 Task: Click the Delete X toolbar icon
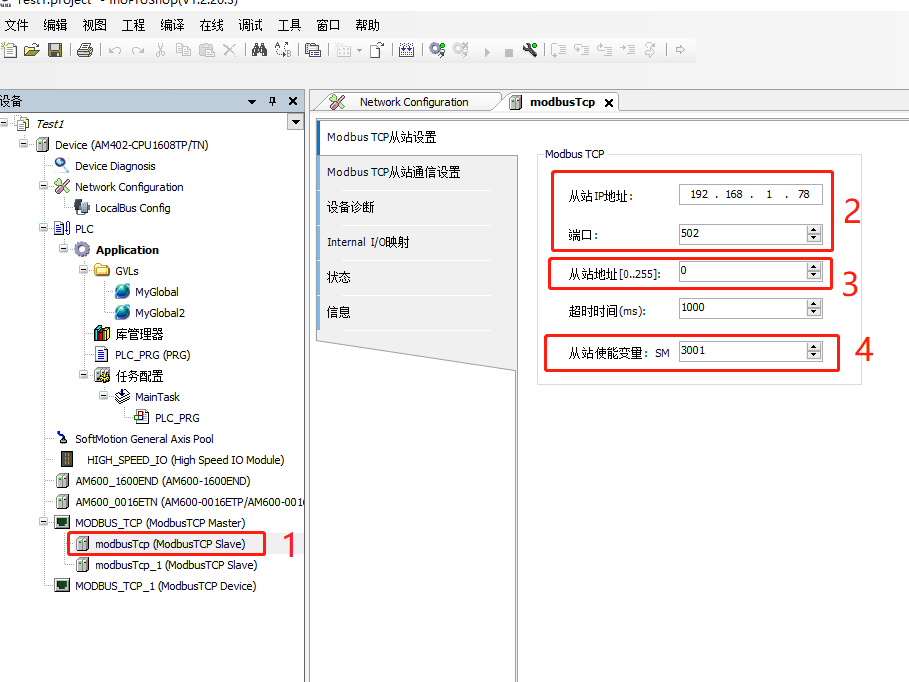point(230,50)
